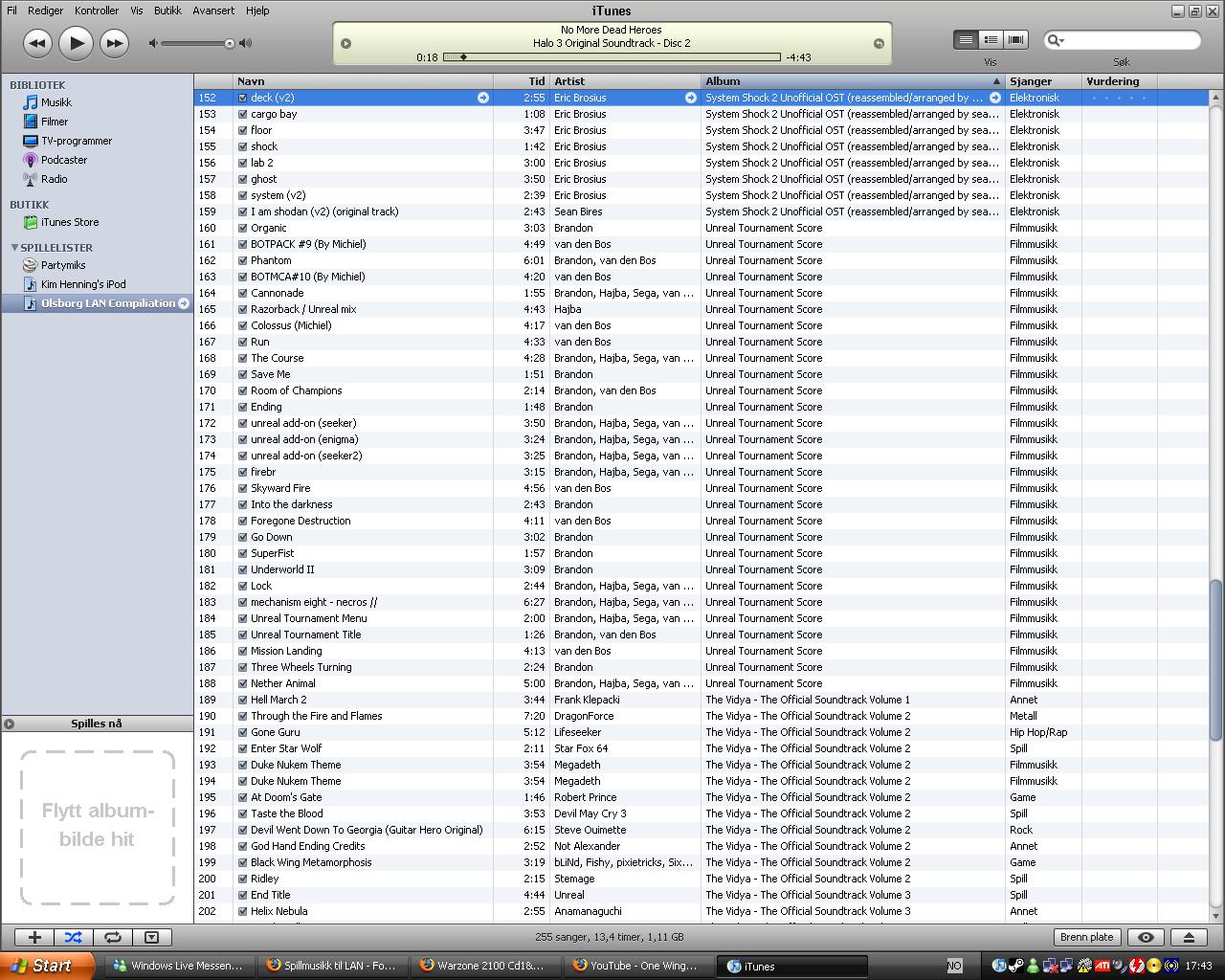Uncheck the 'Ridley' track
The height and width of the screenshot is (980, 1225).
(x=242, y=879)
